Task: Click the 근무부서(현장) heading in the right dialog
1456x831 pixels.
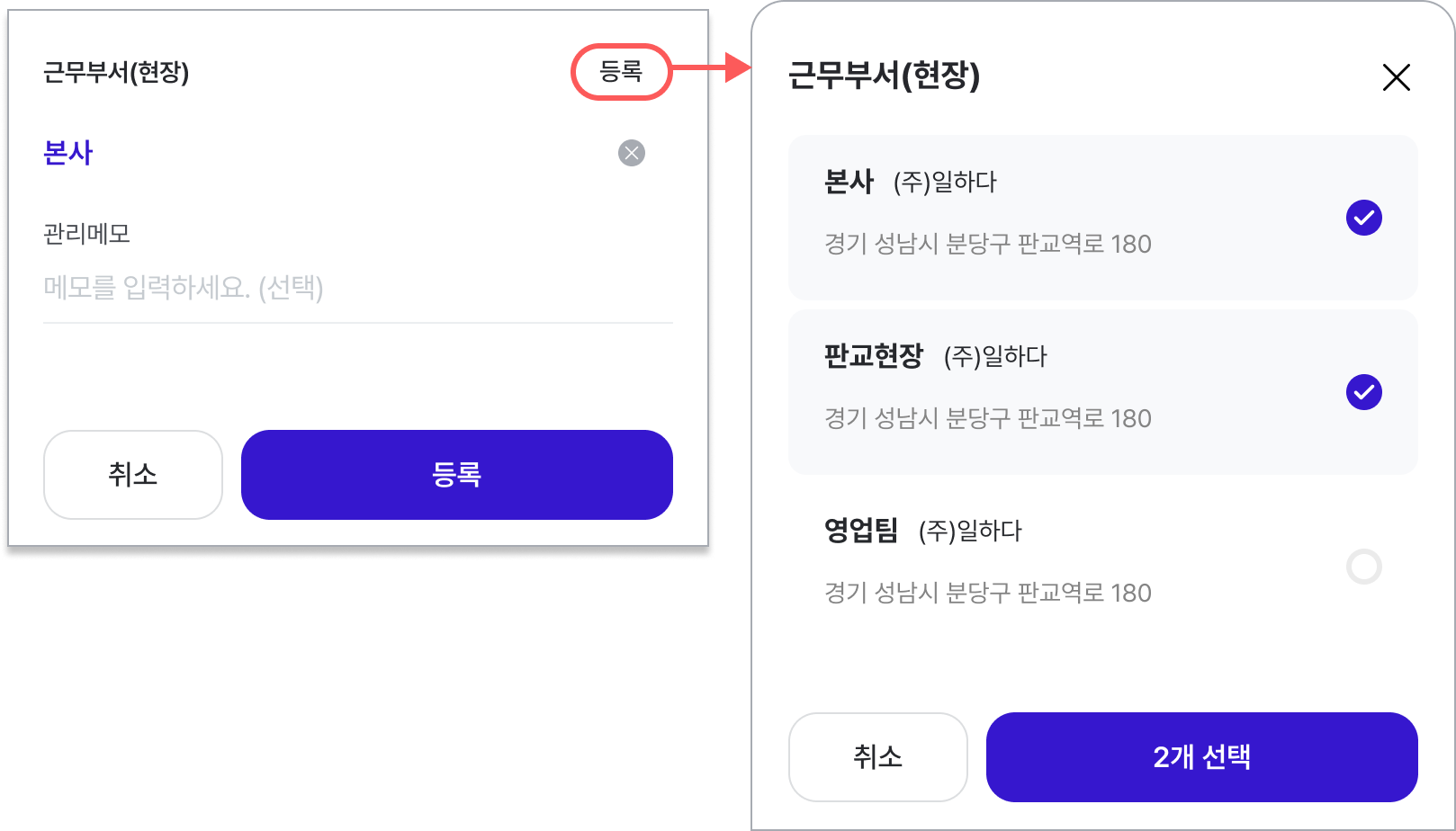Action: 884,76
